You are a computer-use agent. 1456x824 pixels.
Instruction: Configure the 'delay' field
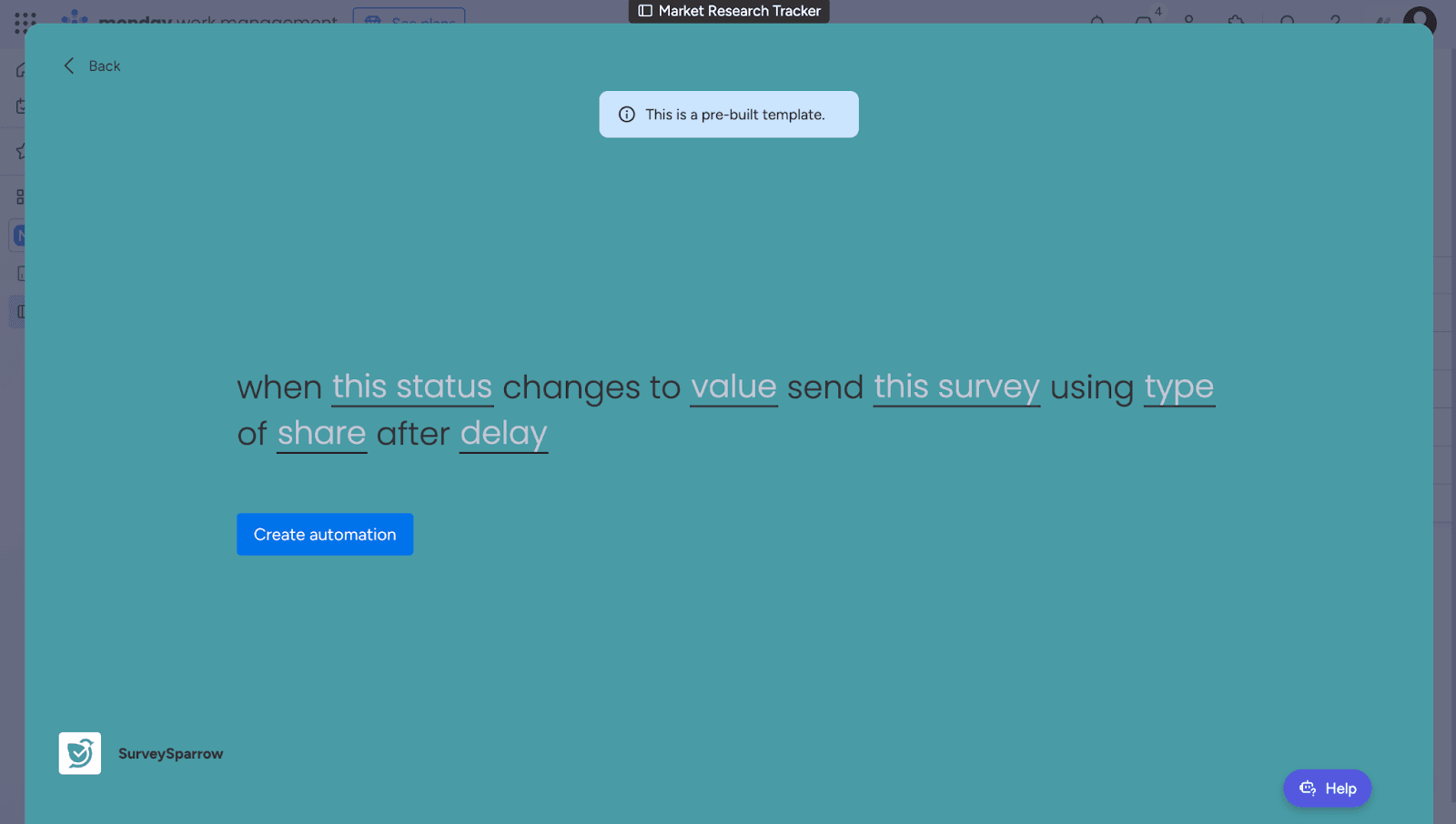[503, 434]
